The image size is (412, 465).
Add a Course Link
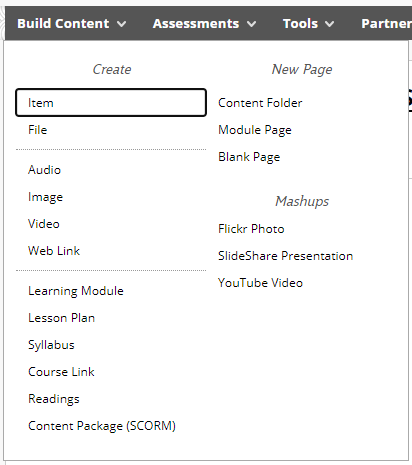[61, 372]
